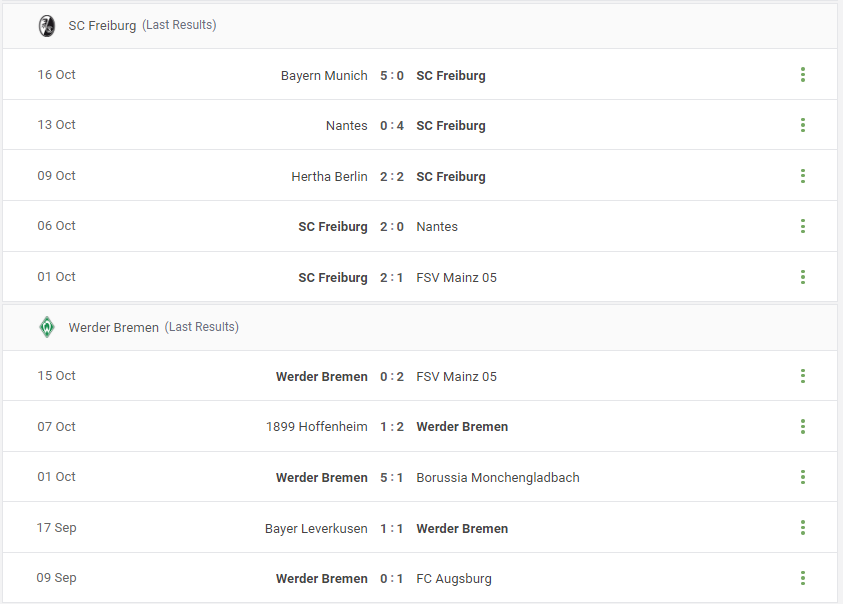Screen dimensions: 843x604
Task: Click the 07 Oct date
Action: [x=56, y=427]
